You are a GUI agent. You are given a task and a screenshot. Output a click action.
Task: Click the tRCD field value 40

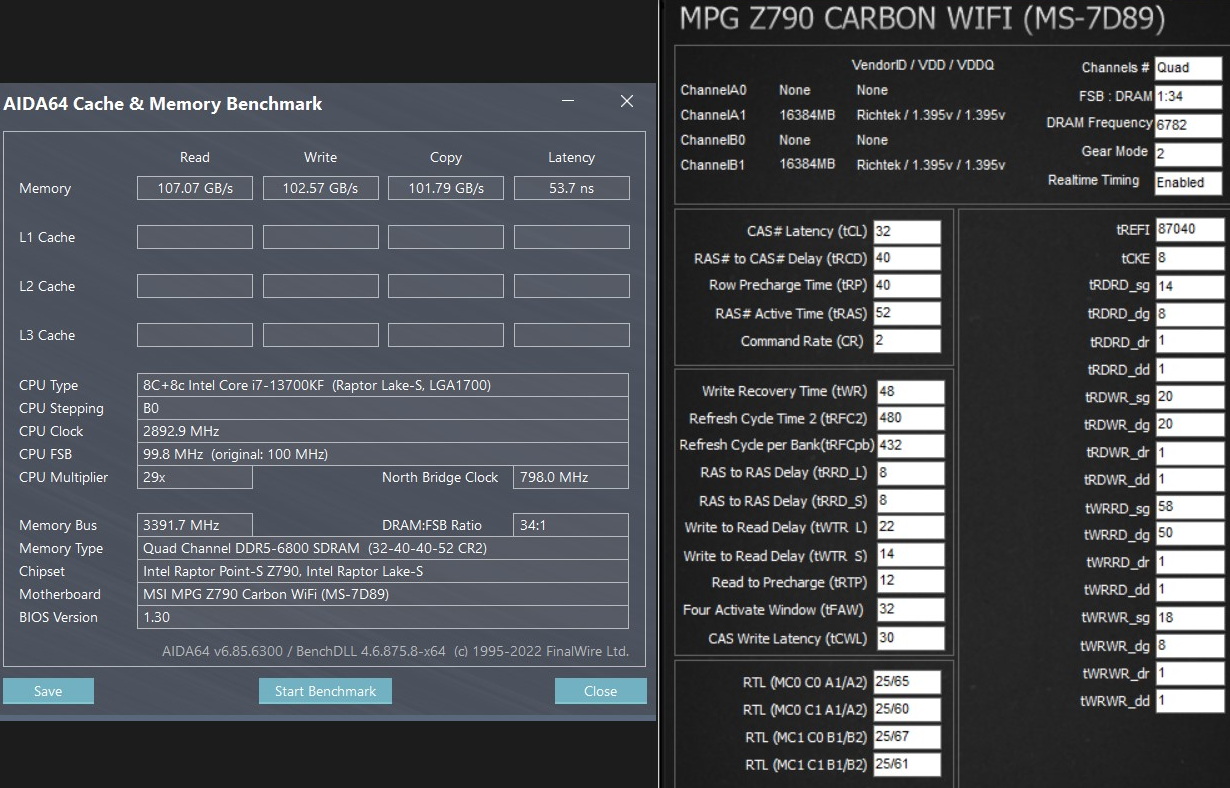907,258
